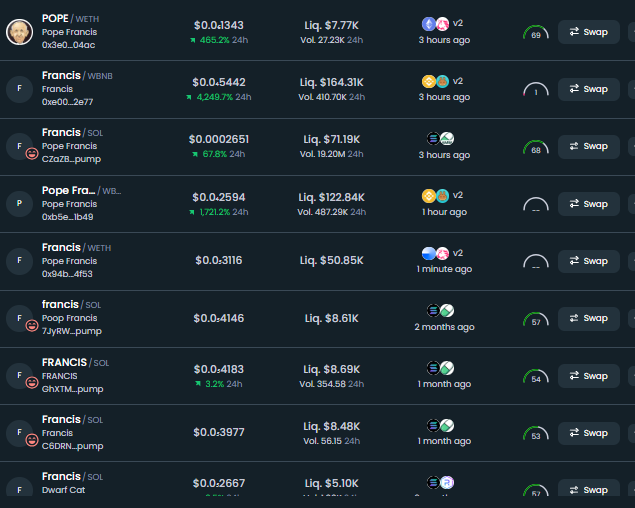Click the score gauge showing 69

pyautogui.click(x=536, y=33)
